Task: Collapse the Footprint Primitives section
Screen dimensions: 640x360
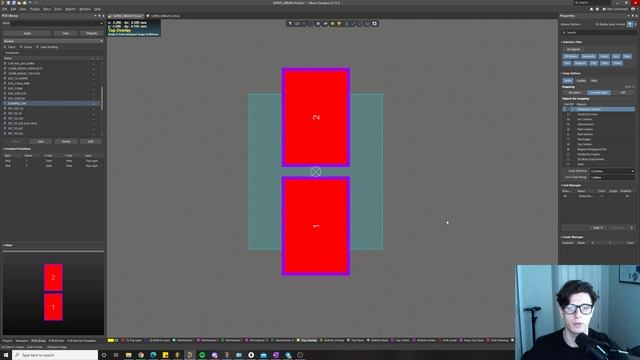Action: [4, 149]
